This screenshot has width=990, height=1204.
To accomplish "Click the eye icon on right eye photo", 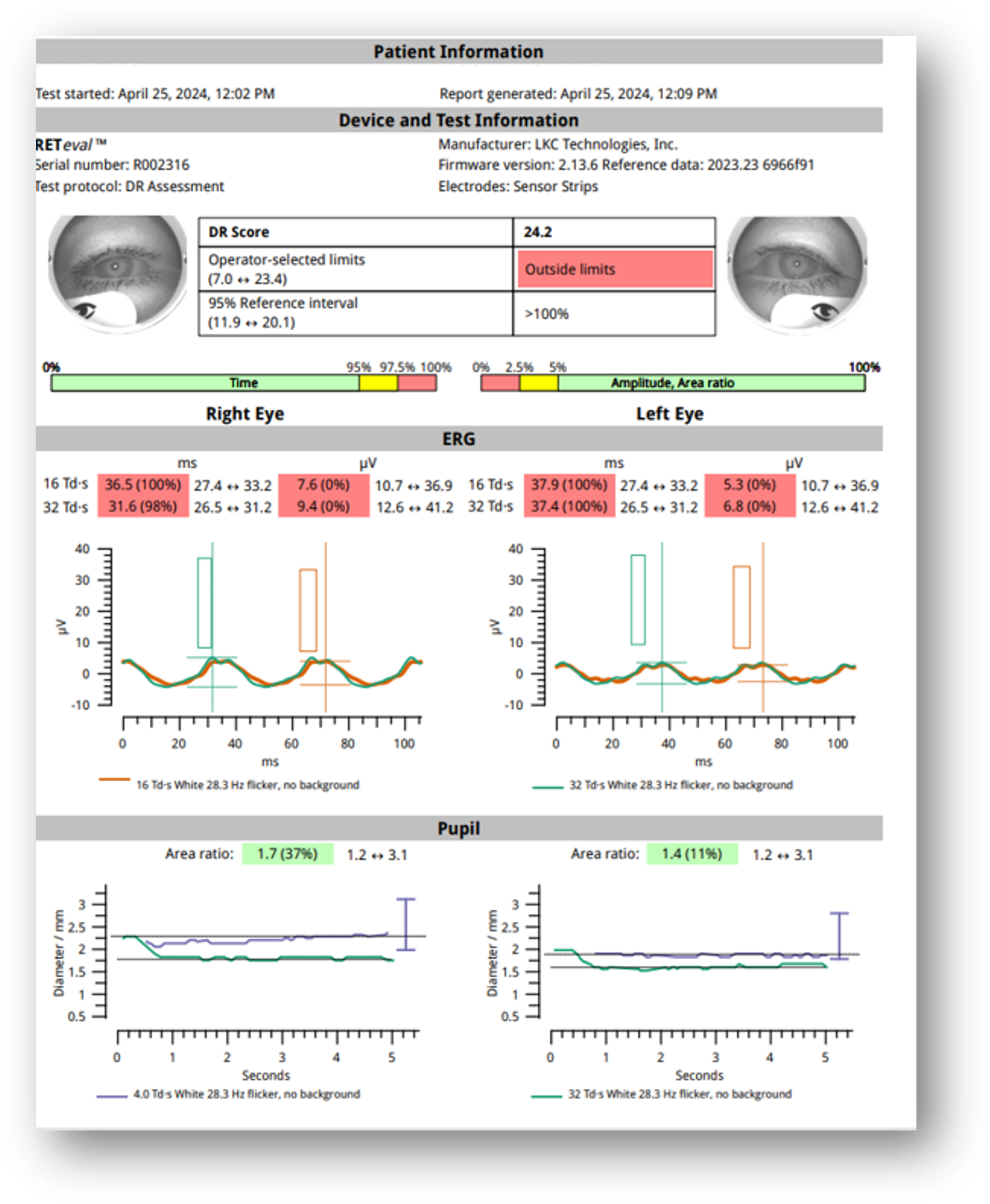I will pos(85,310).
